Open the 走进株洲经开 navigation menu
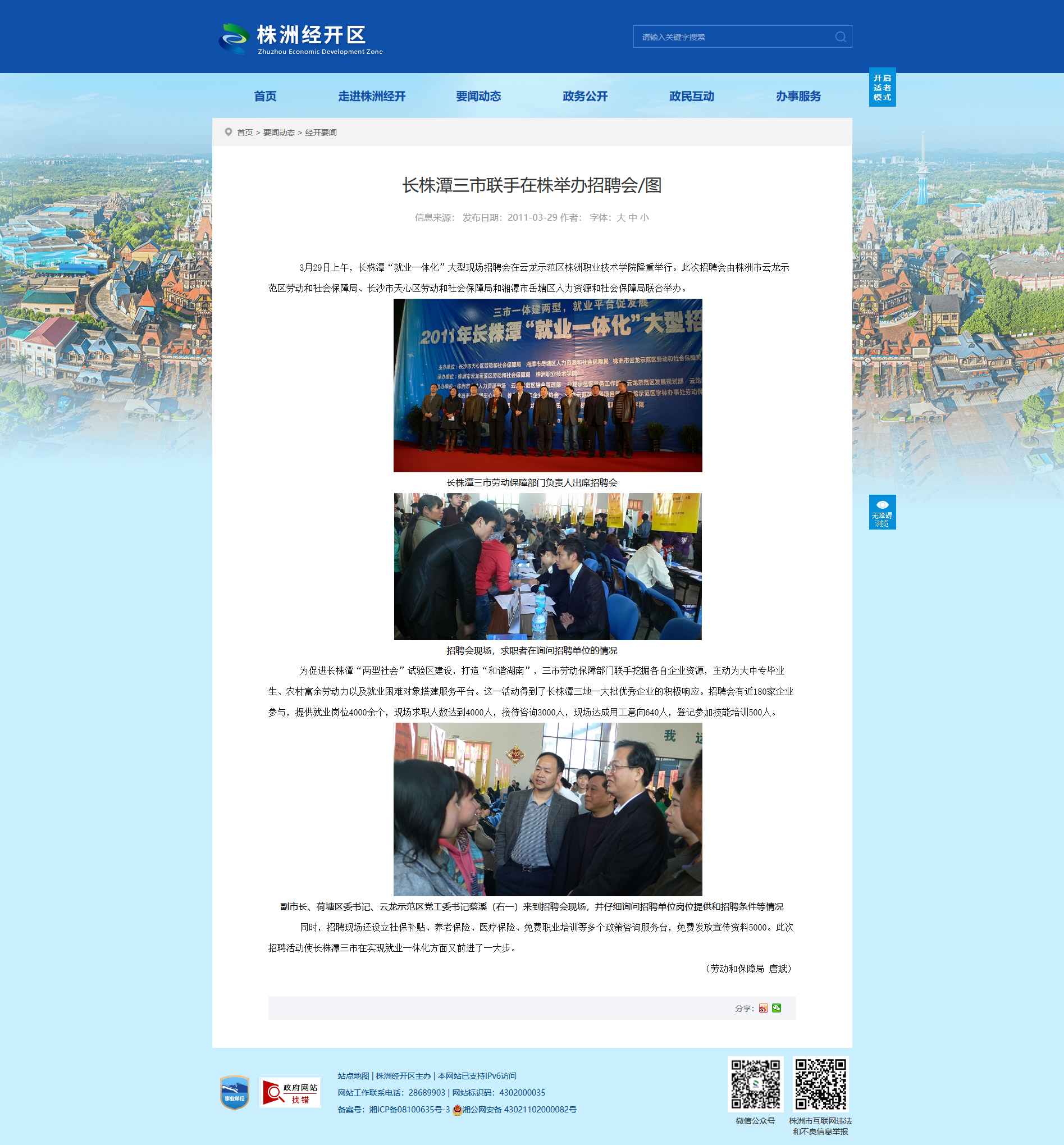Viewport: 1064px width, 1145px height. coord(371,96)
